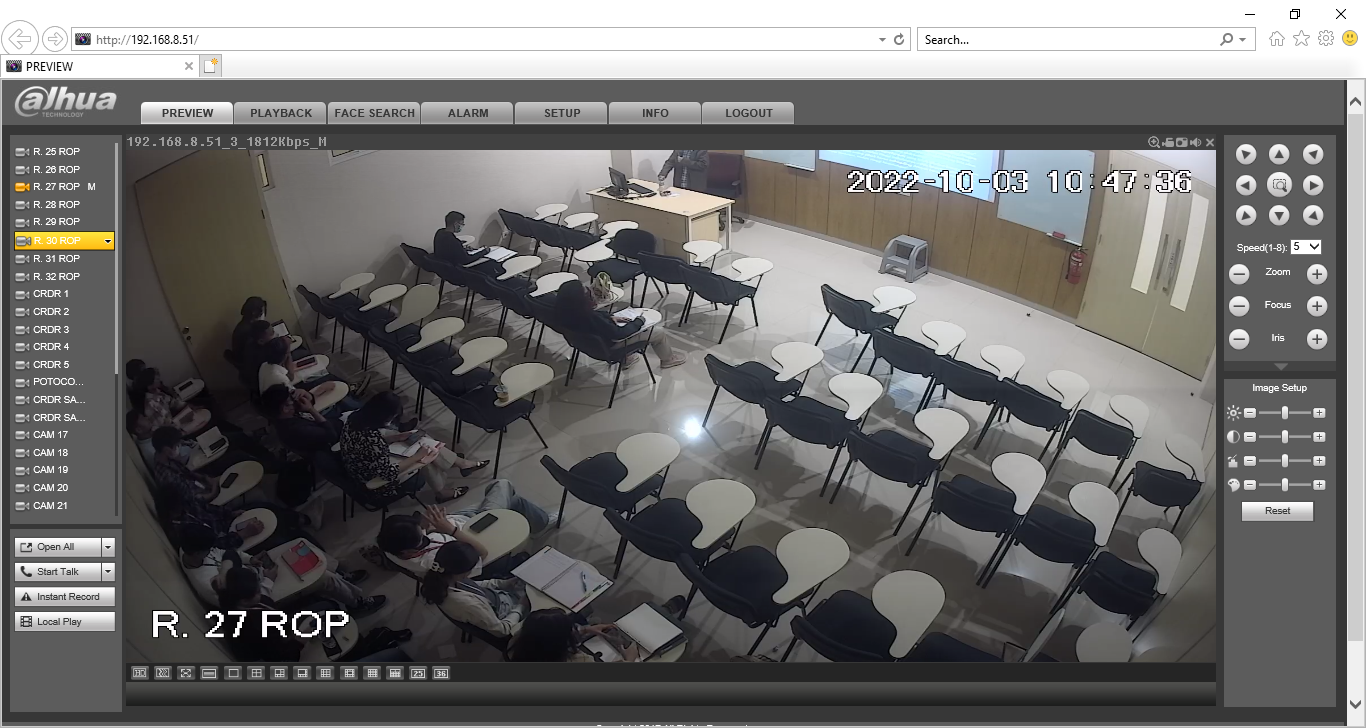Pan camera up with PTZ arrow
Screen dimensions: 1366x728
(x=1279, y=154)
